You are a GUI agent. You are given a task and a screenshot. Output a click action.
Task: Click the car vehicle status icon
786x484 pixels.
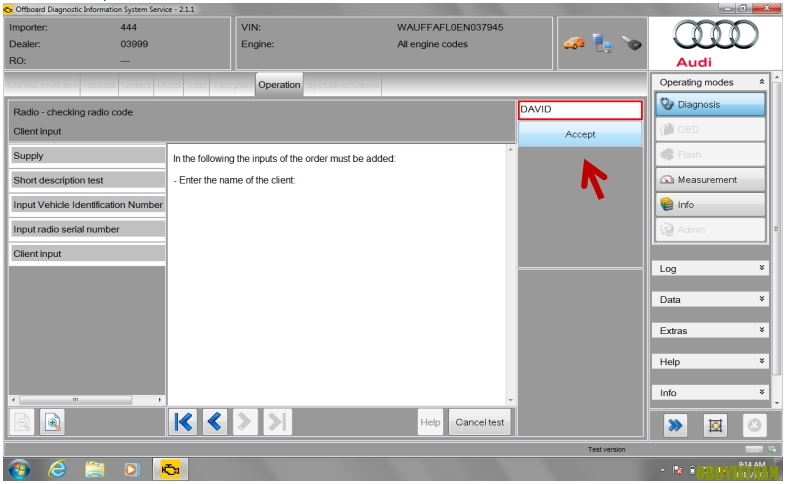[574, 43]
